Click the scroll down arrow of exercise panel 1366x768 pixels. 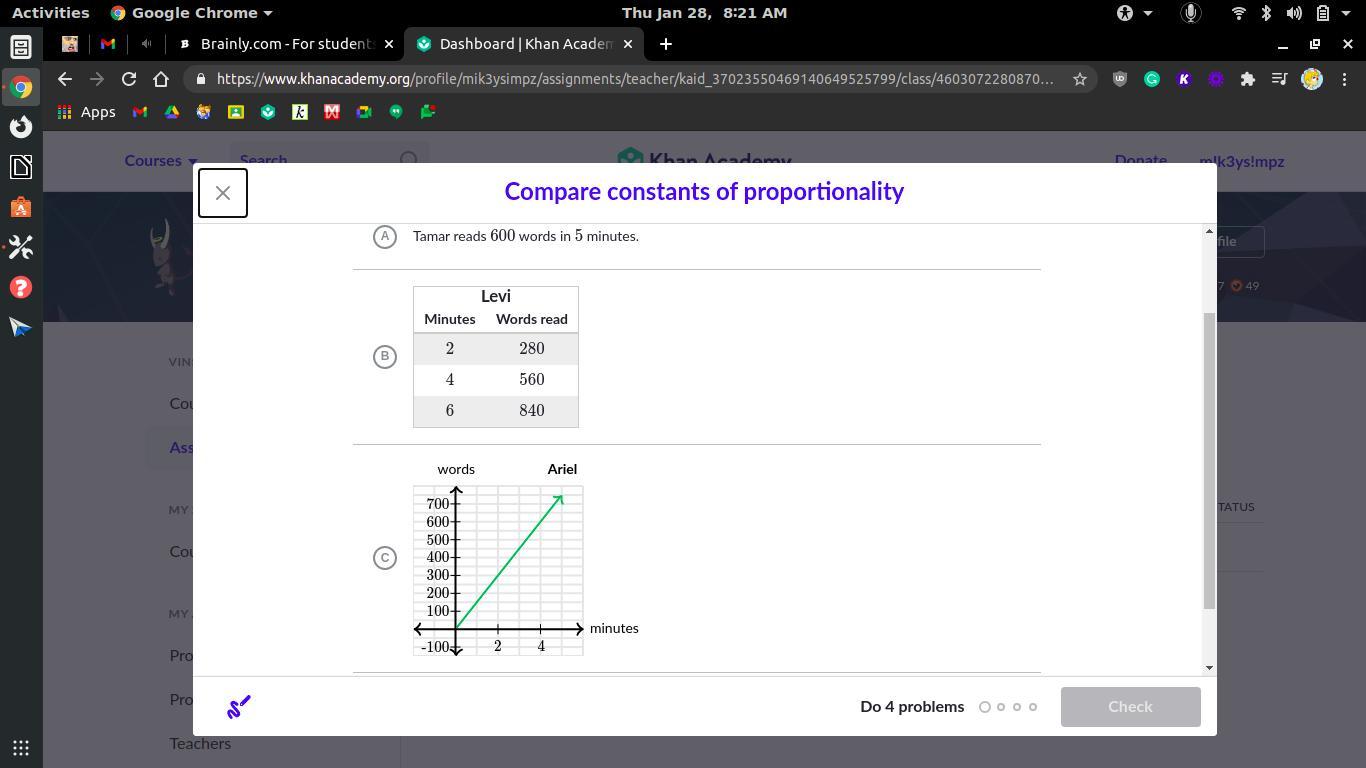pyautogui.click(x=1209, y=667)
